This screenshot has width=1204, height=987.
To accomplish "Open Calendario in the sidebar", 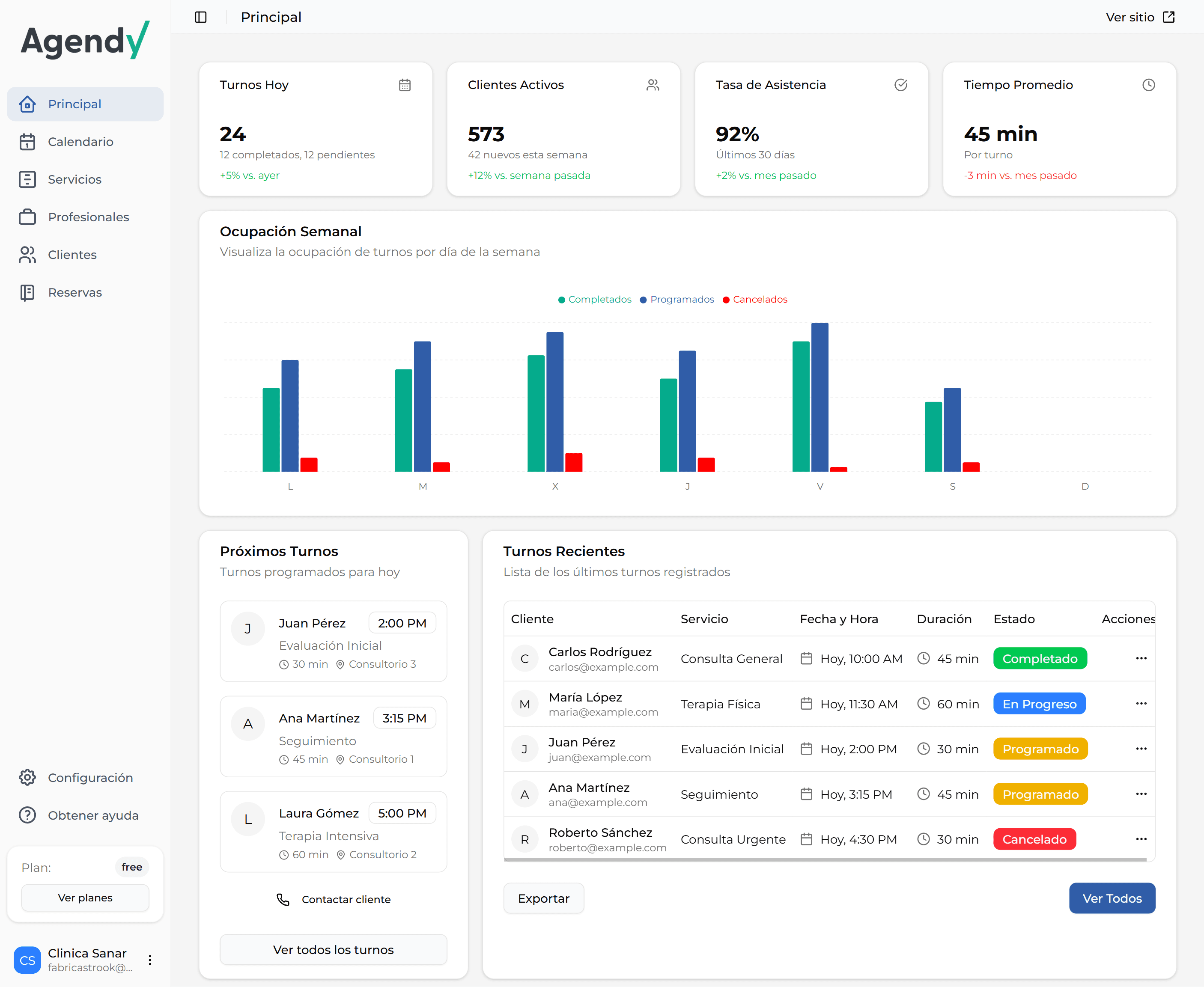I will click(x=80, y=142).
